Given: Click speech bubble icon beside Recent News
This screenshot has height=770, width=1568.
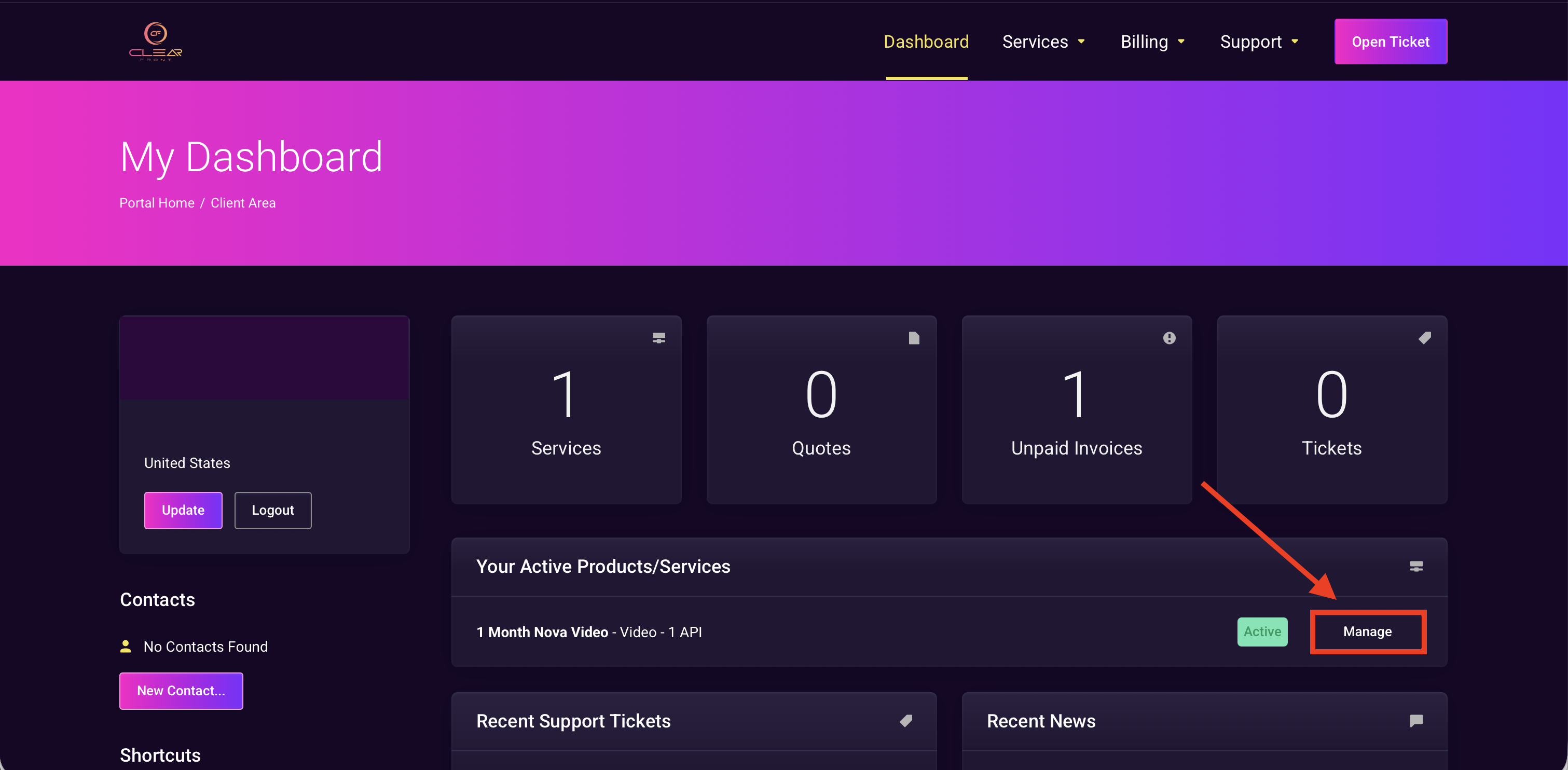Looking at the screenshot, I should pyautogui.click(x=1416, y=721).
